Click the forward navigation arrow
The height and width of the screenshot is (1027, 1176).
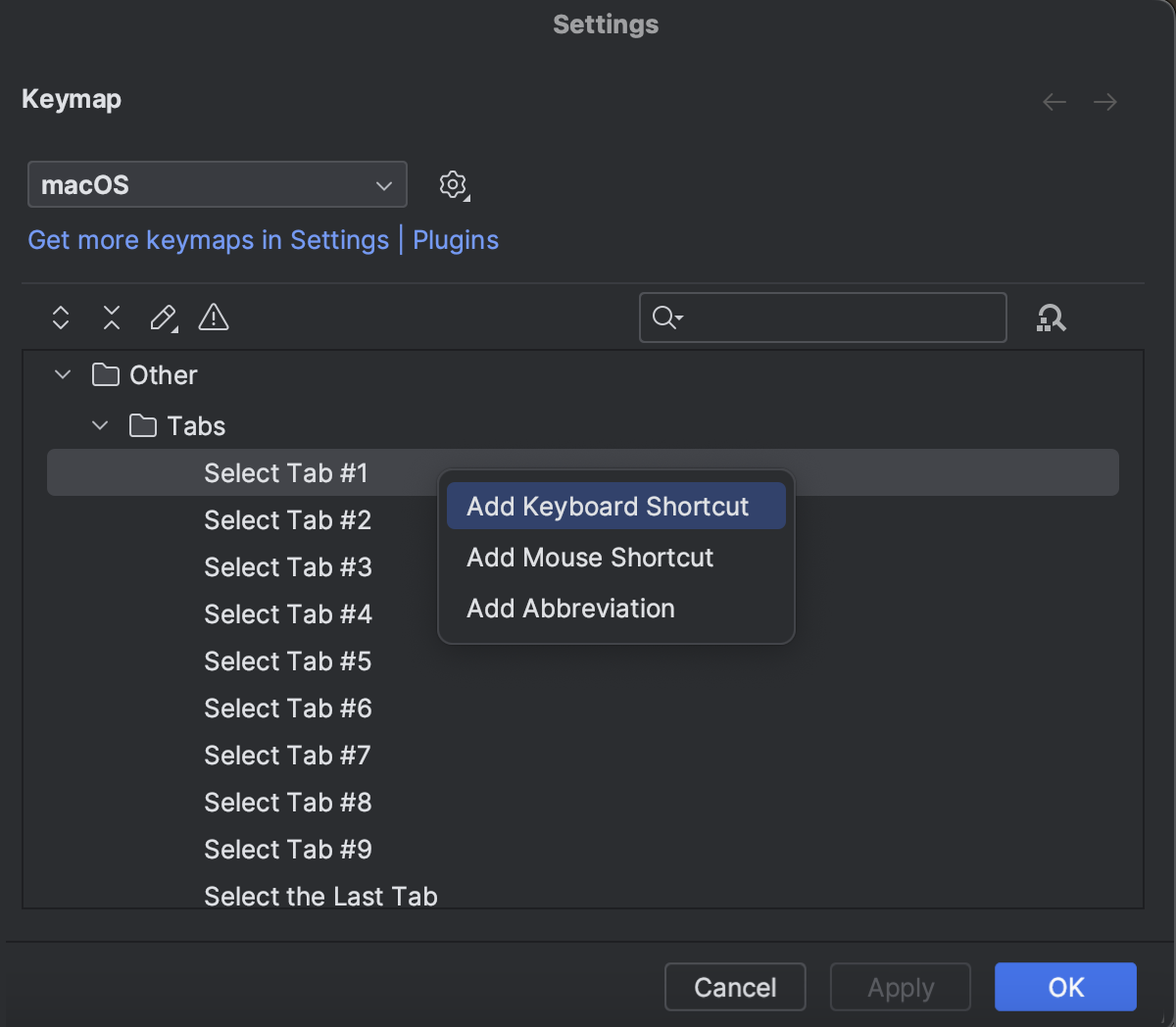click(1104, 102)
